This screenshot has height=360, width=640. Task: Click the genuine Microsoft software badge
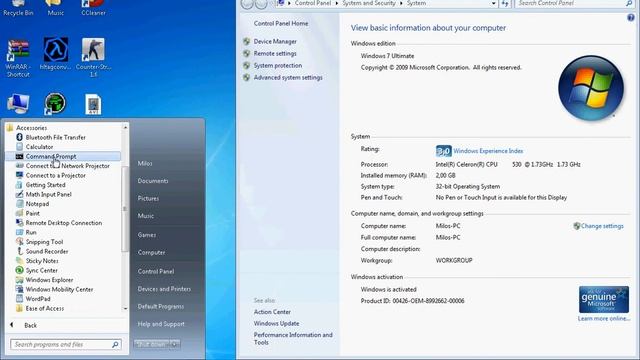[604, 299]
